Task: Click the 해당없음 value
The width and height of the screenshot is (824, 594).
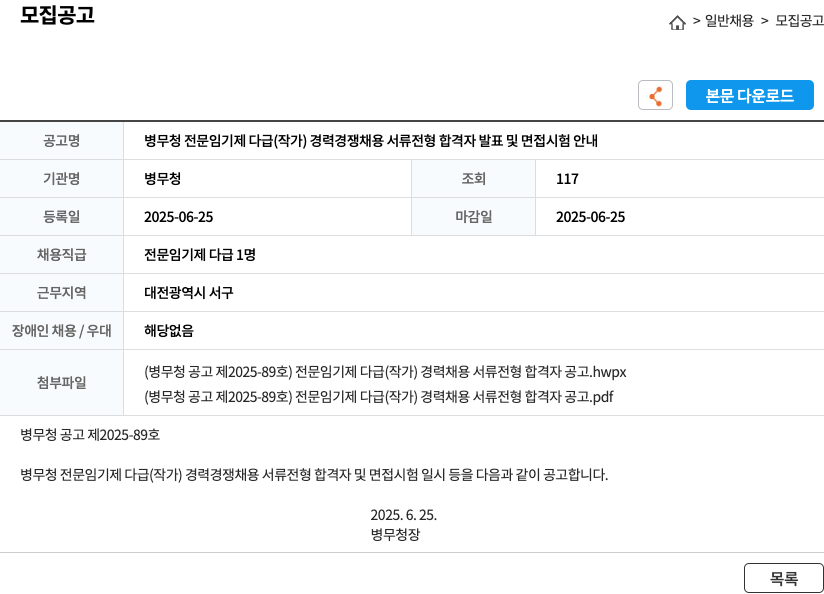Action: pos(169,331)
